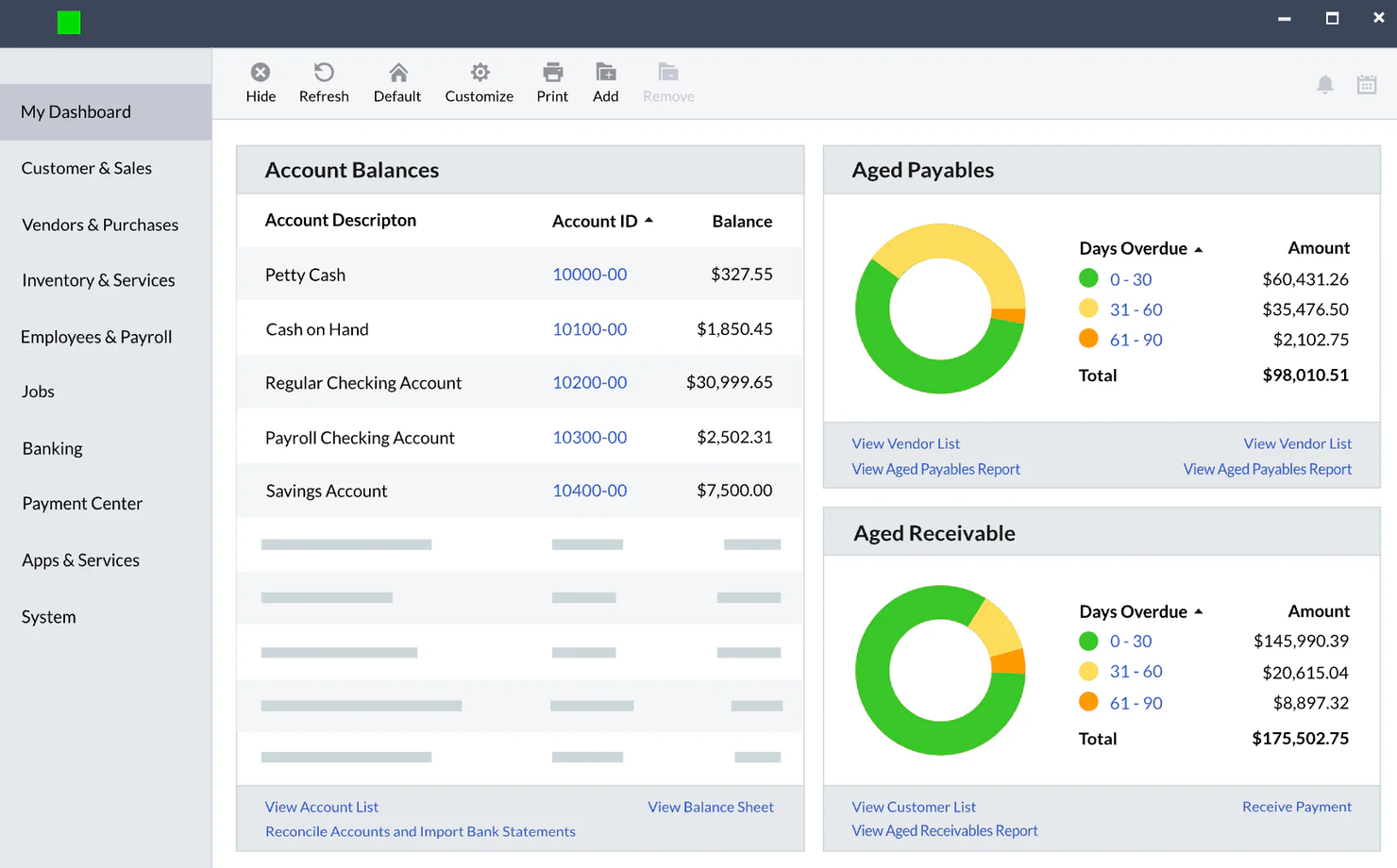Navigate to Employees & Payroll
The height and width of the screenshot is (868, 1397).
pyautogui.click(x=96, y=337)
